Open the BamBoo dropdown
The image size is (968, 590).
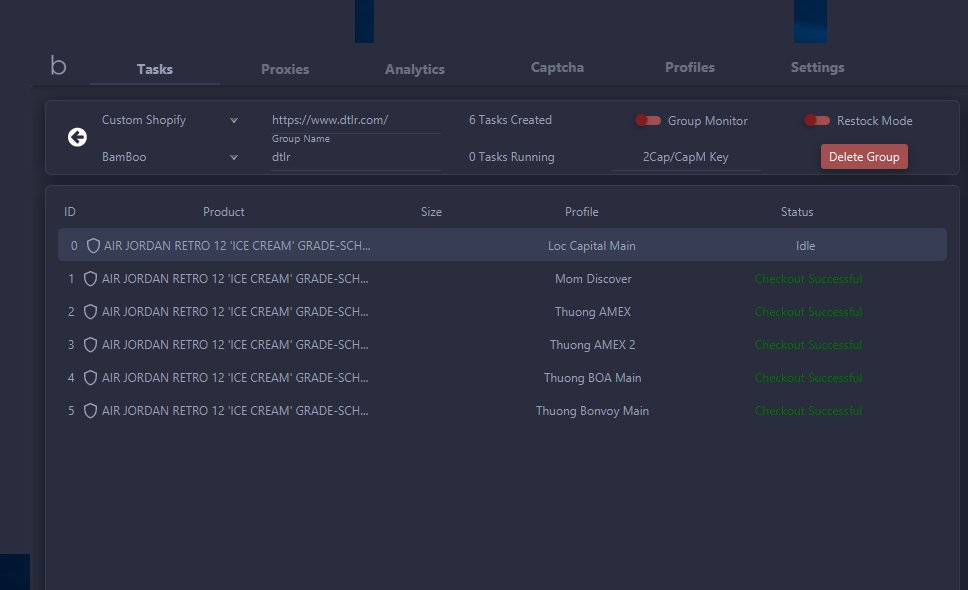tap(170, 157)
